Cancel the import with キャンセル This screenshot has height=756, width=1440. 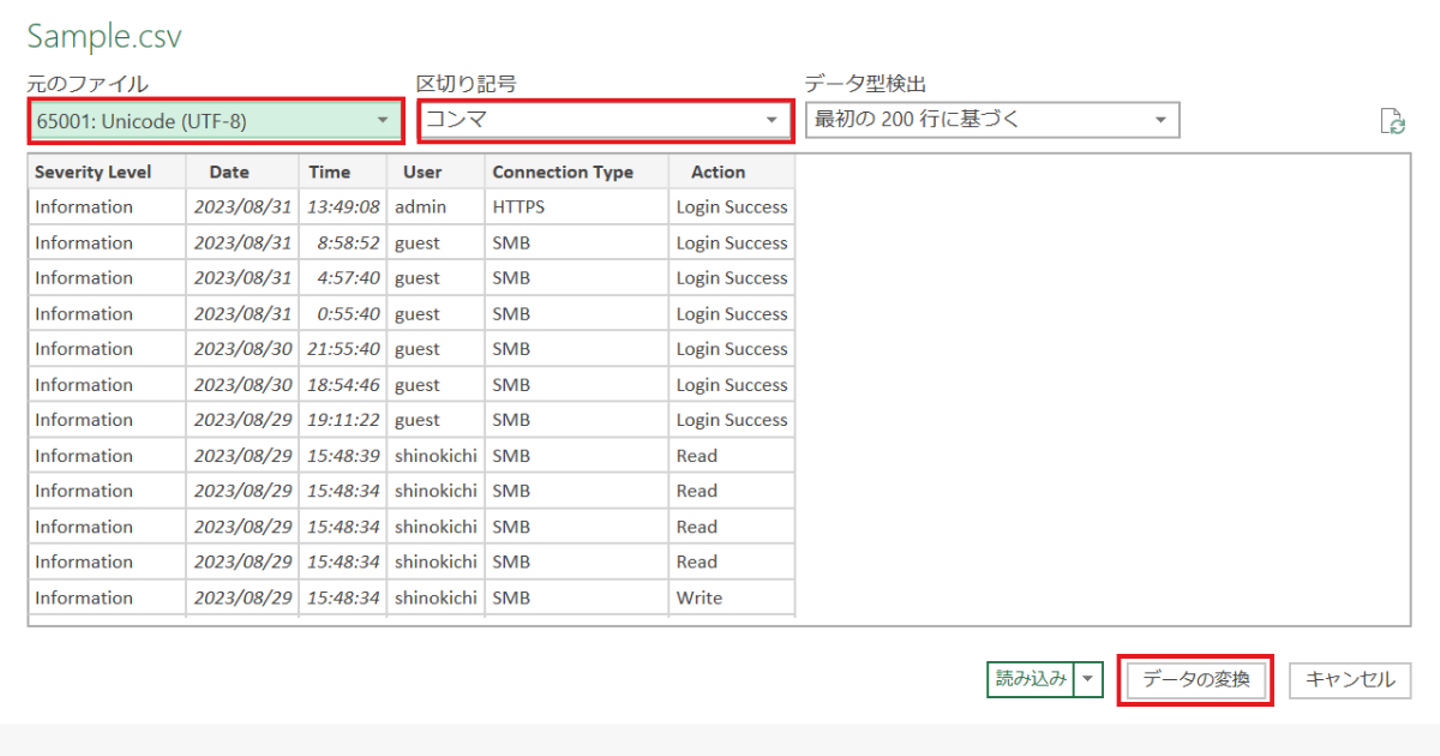tap(1350, 680)
